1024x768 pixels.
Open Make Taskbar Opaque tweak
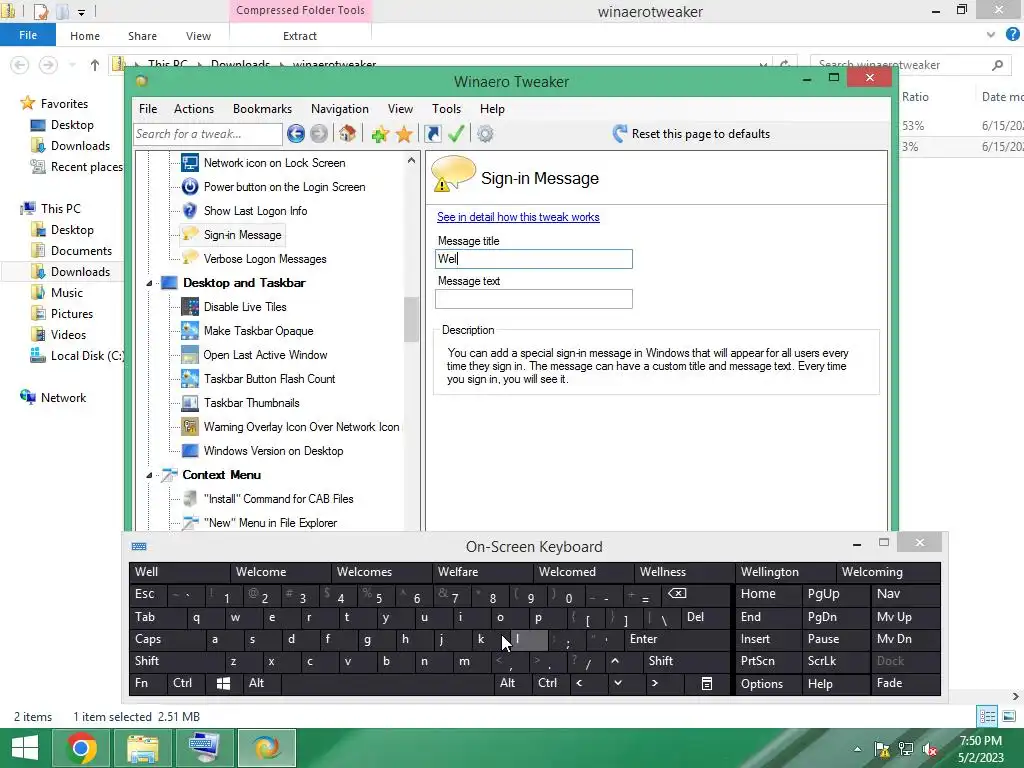point(258,331)
